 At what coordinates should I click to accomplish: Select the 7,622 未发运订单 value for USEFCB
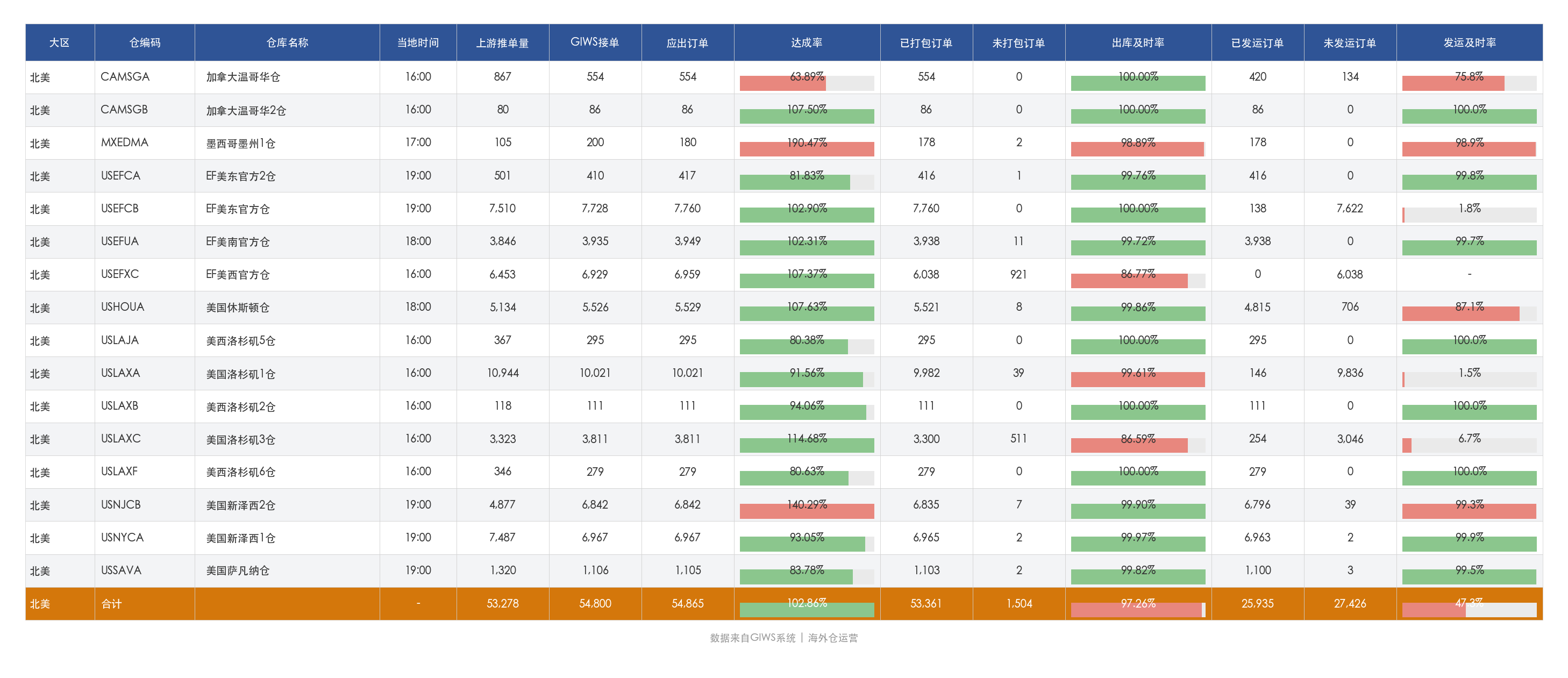[1350, 208]
